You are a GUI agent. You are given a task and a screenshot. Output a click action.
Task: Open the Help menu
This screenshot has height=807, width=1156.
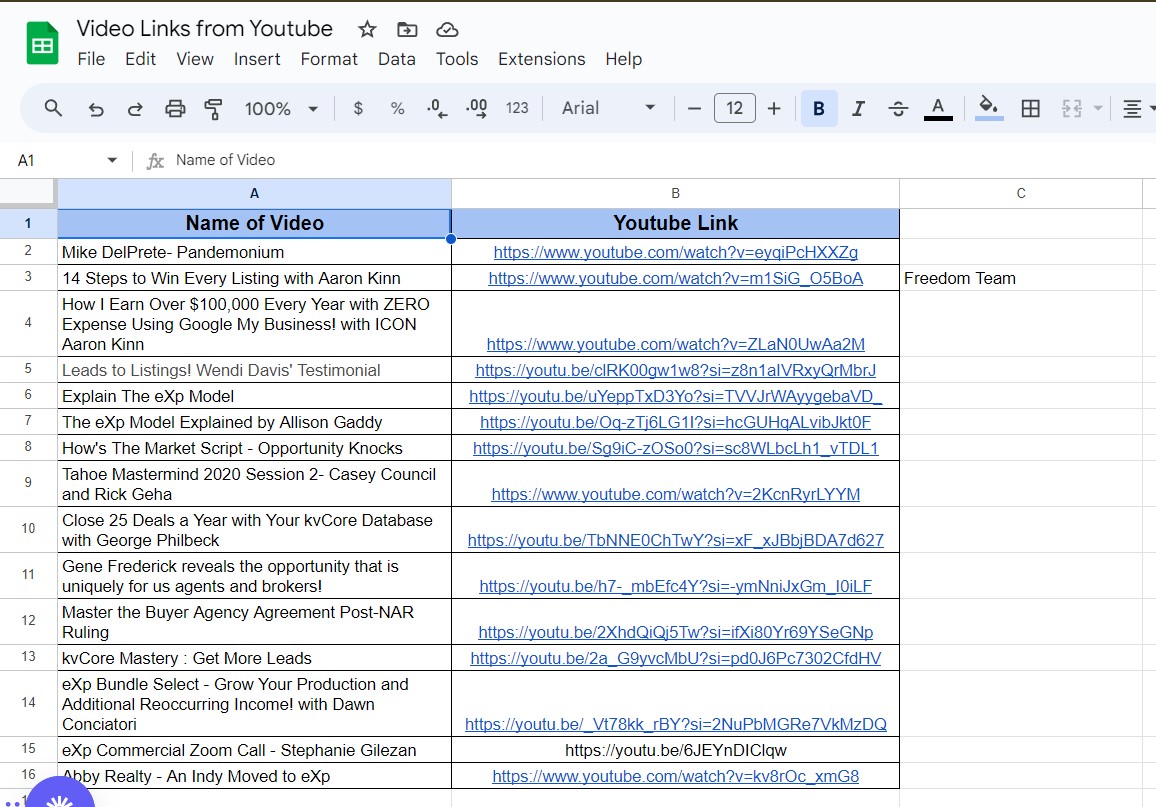[x=624, y=59]
